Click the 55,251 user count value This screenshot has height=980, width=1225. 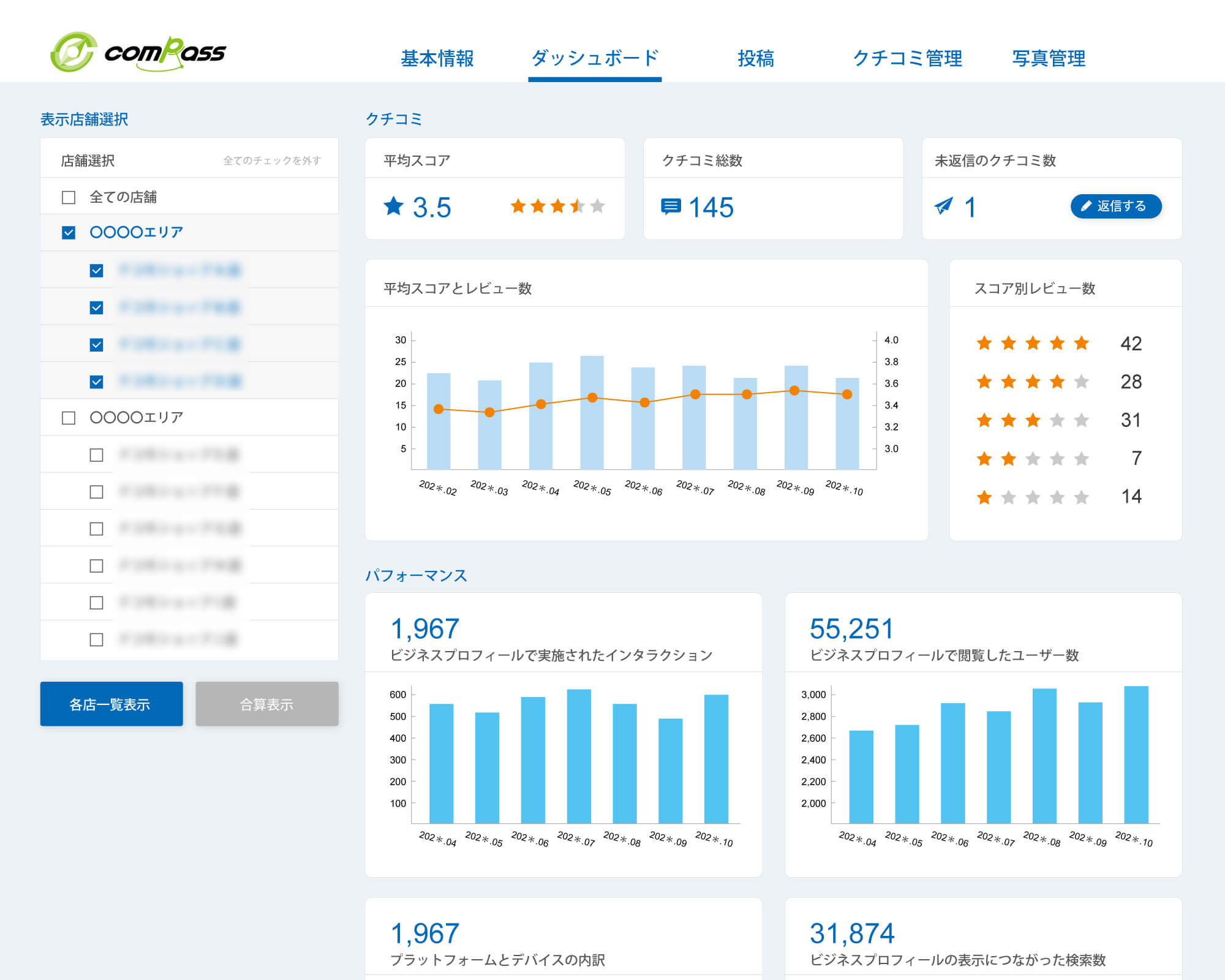click(851, 629)
